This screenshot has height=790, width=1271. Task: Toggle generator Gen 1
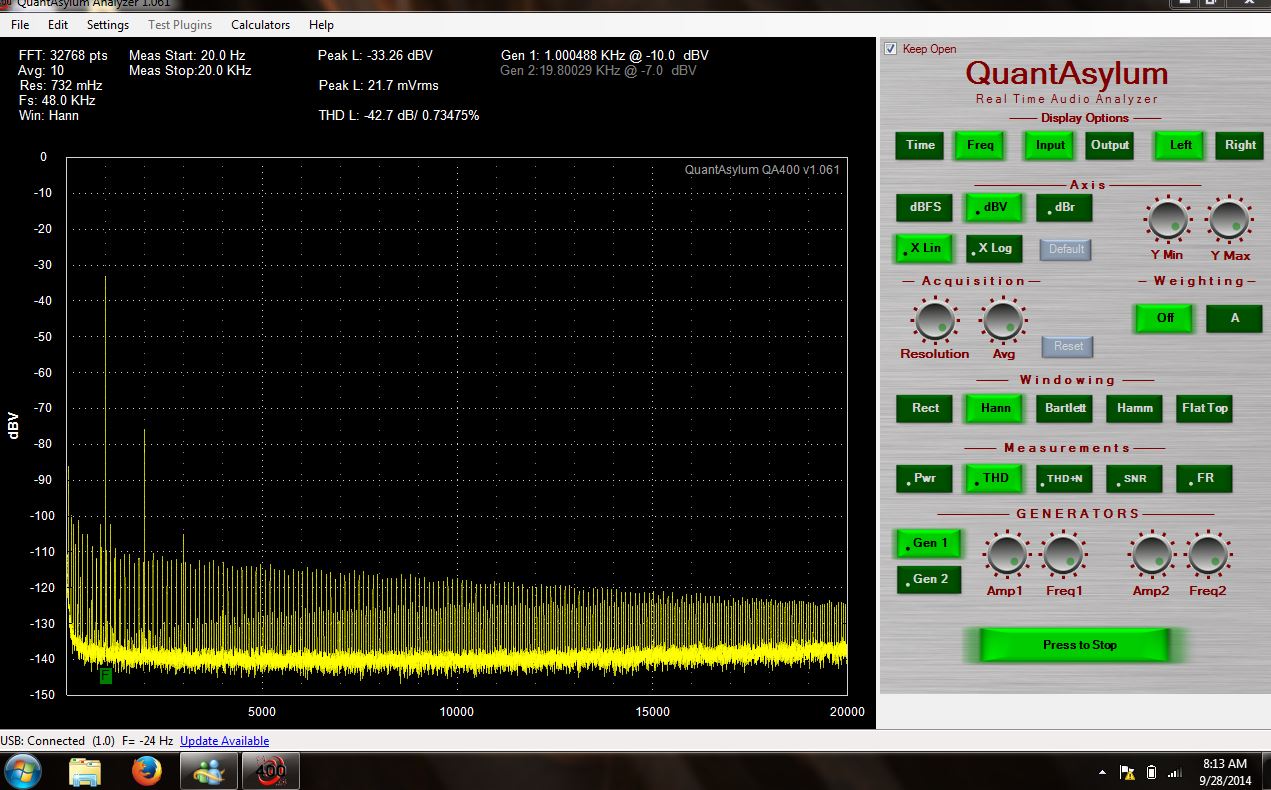click(x=929, y=543)
